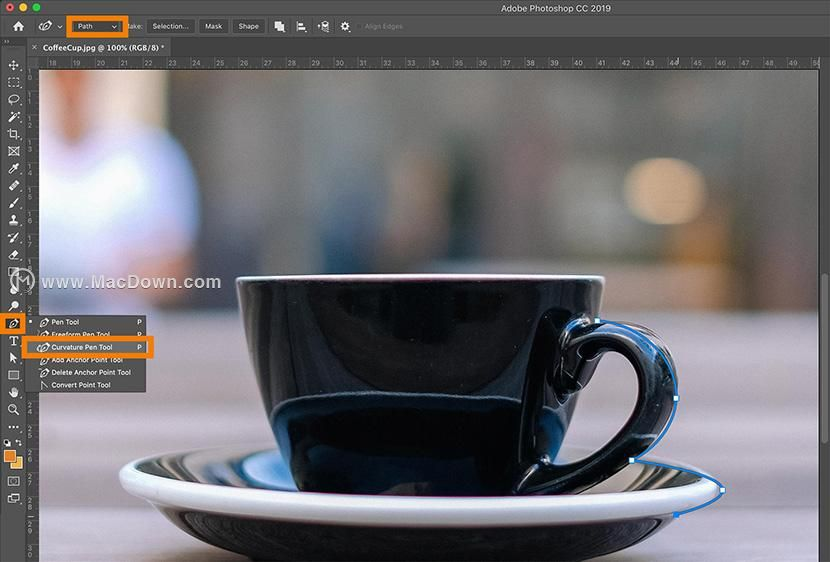Click the Selection... button

(x=170, y=26)
